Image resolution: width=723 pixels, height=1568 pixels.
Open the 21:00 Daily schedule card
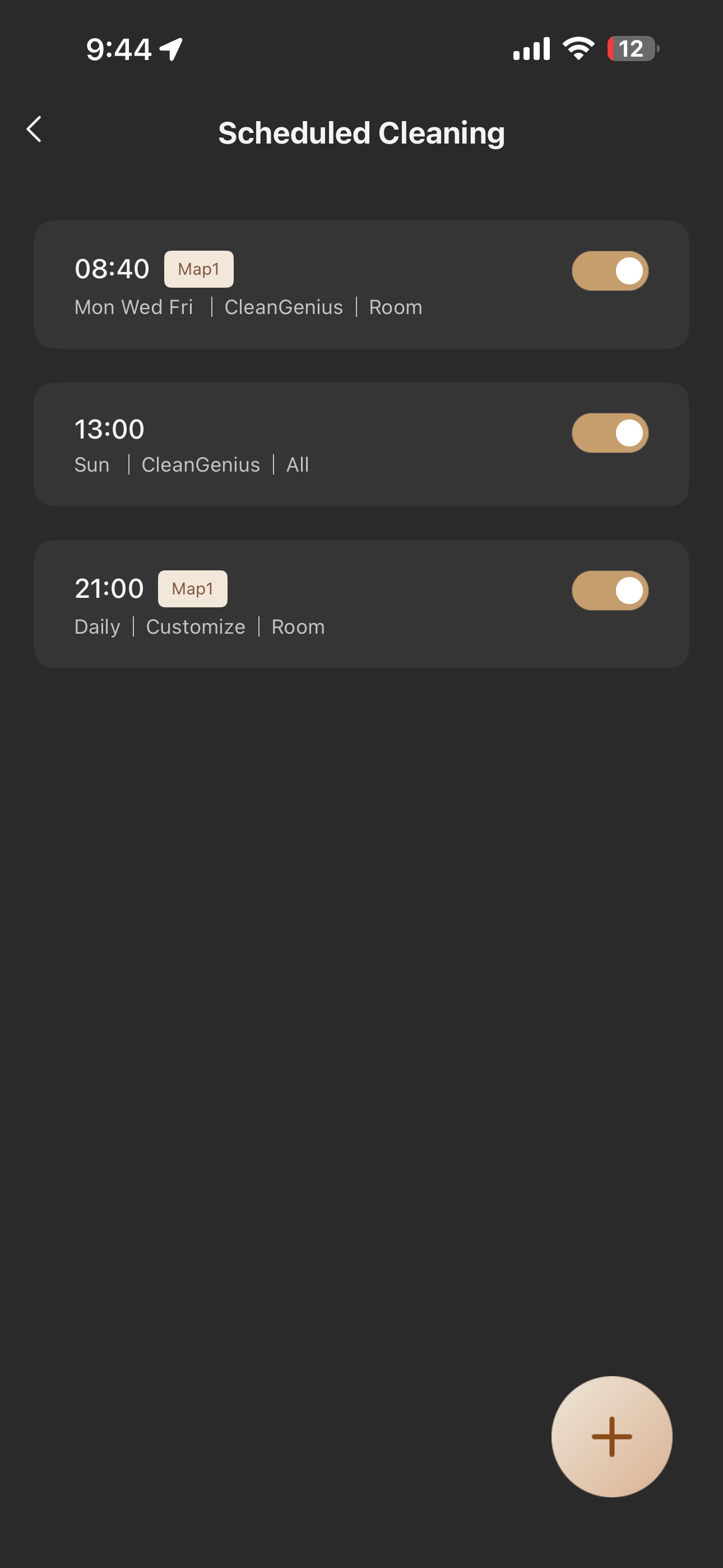(x=365, y=604)
